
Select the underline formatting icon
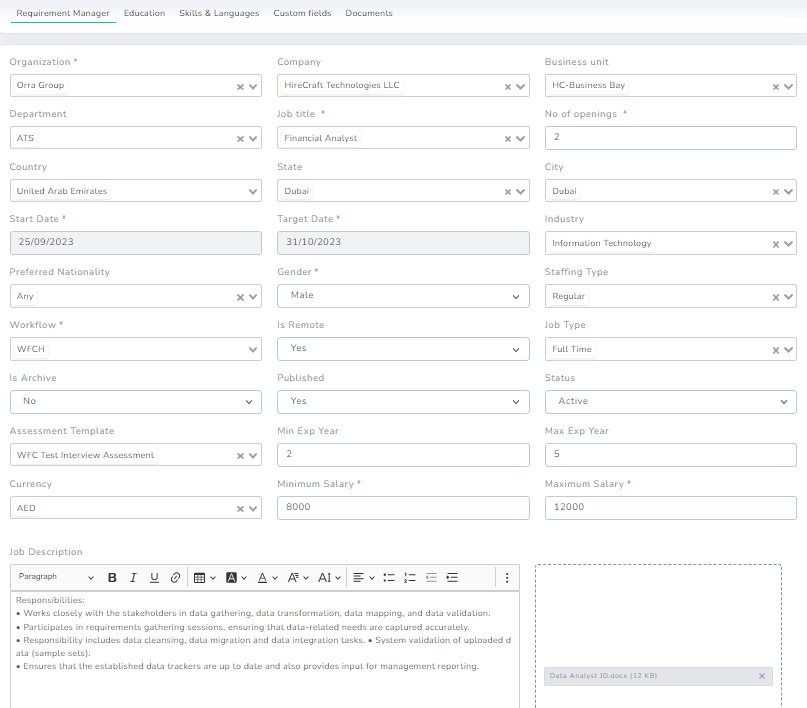pos(153,577)
